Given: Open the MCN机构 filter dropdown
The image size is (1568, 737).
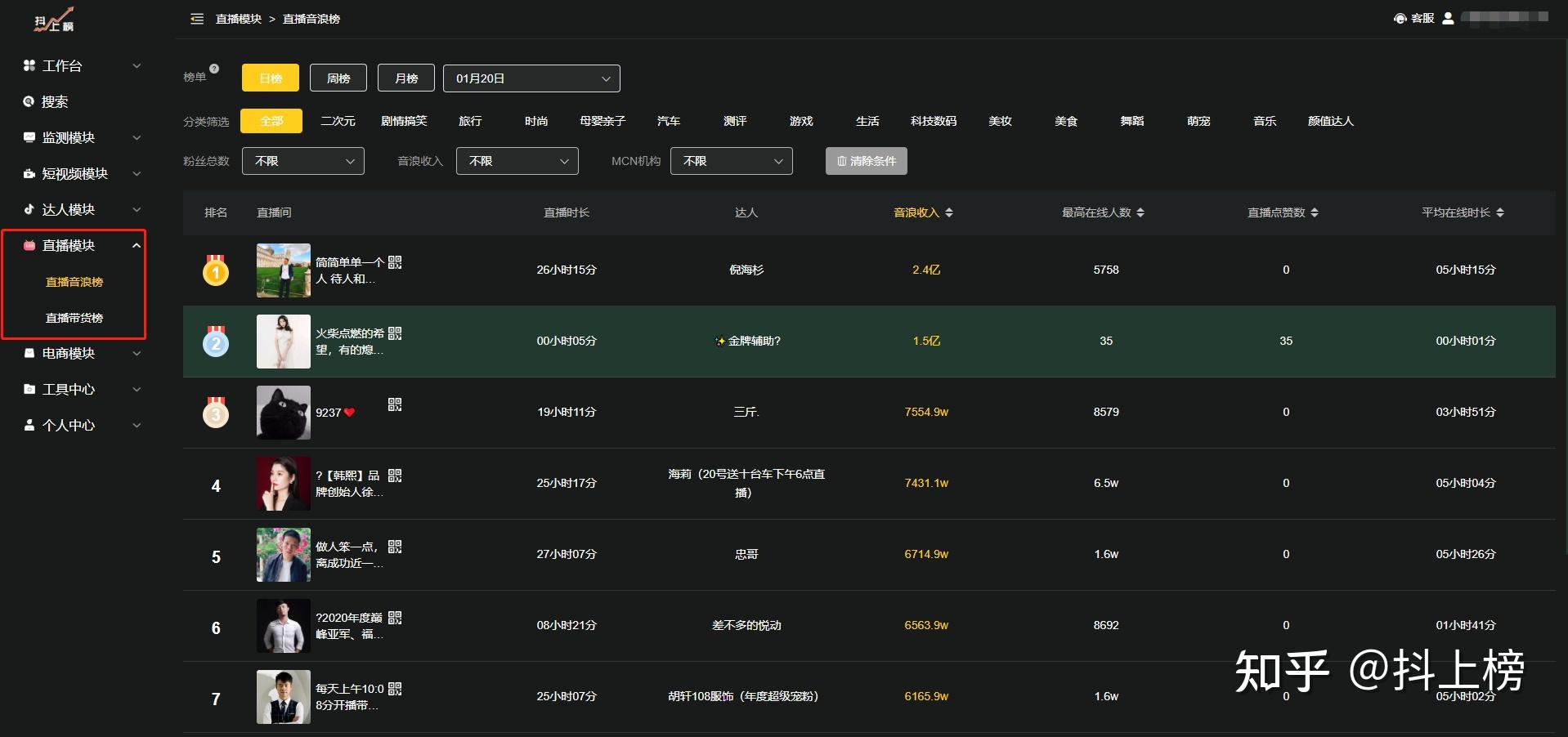Looking at the screenshot, I should [730, 161].
